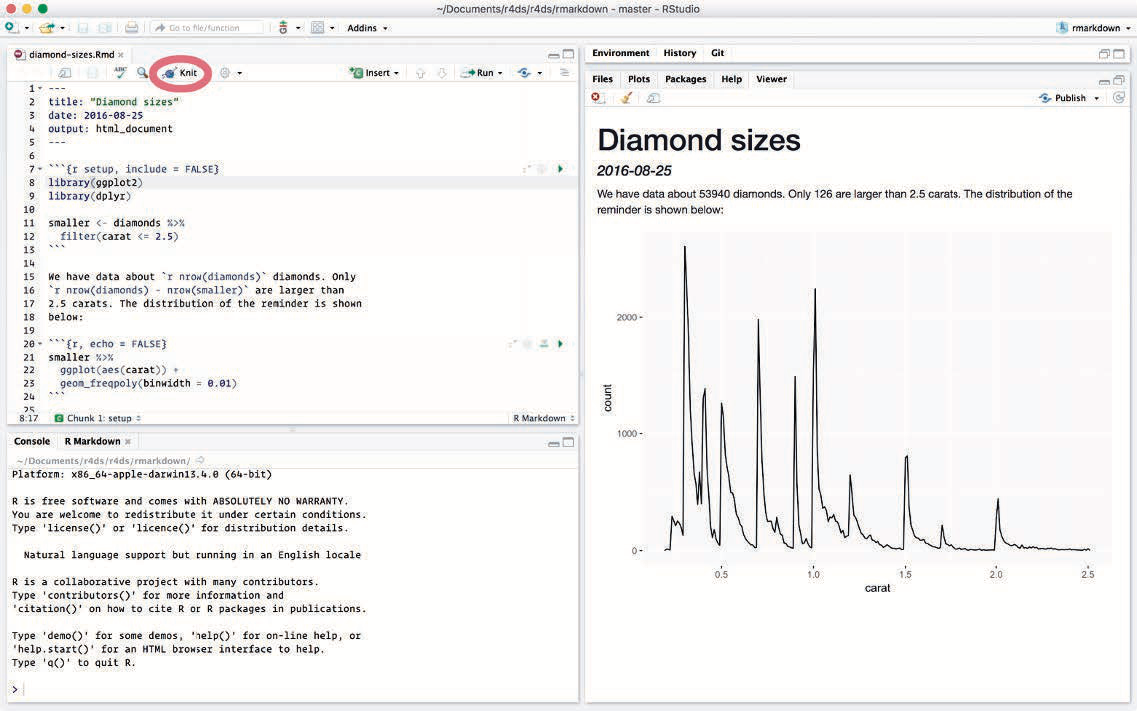
Task: Click the Knit button in editor toolbar
Action: click(x=181, y=73)
